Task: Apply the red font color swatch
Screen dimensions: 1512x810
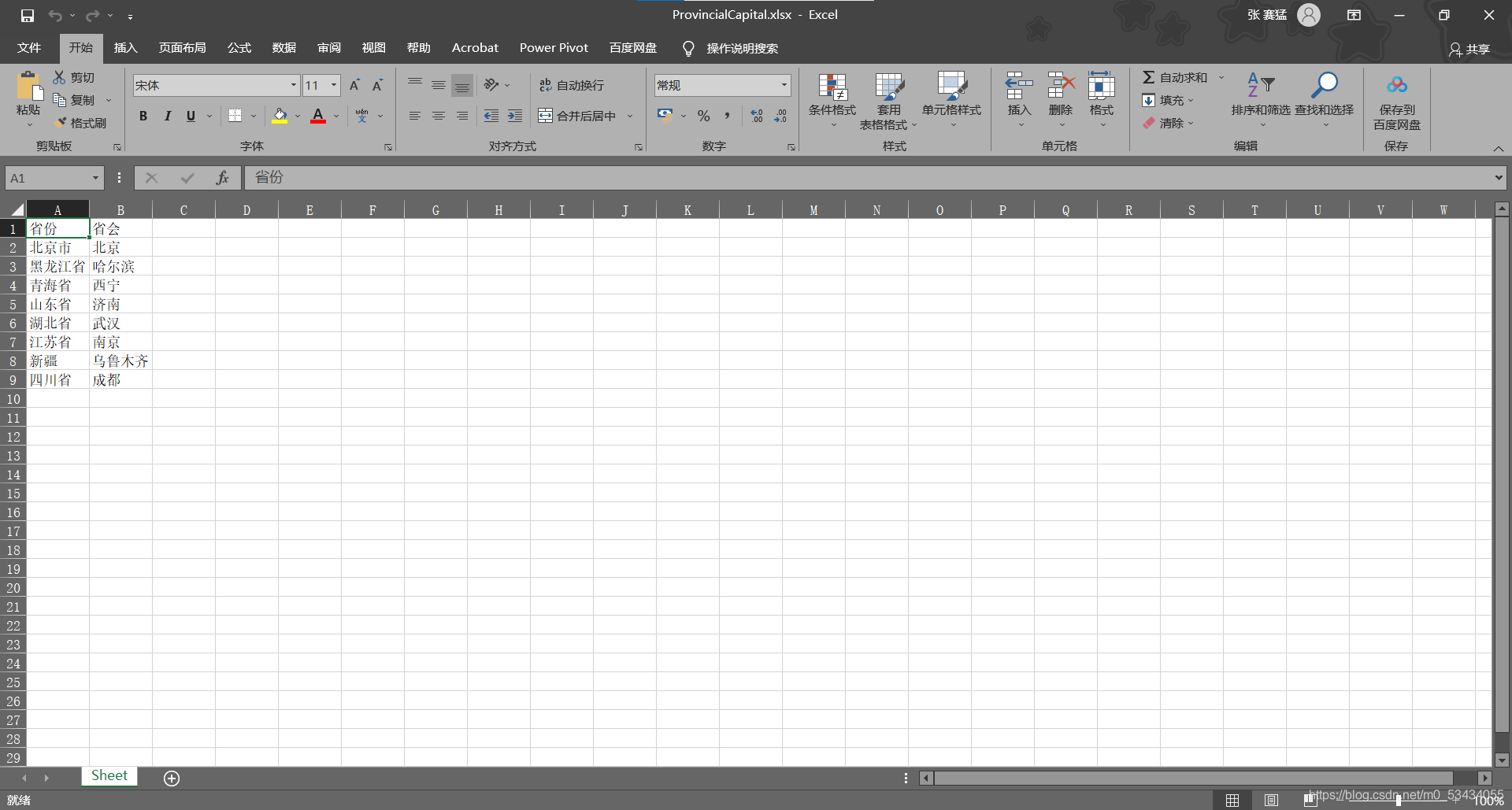Action: [318, 116]
